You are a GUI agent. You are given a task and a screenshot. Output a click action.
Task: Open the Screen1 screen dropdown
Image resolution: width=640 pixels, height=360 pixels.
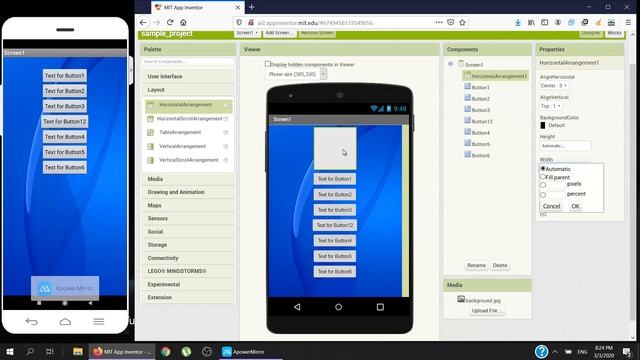[247, 33]
